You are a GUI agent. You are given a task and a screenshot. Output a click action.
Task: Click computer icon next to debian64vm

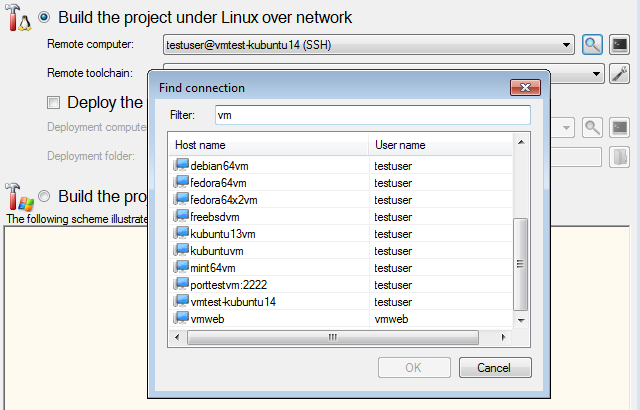tap(181, 165)
